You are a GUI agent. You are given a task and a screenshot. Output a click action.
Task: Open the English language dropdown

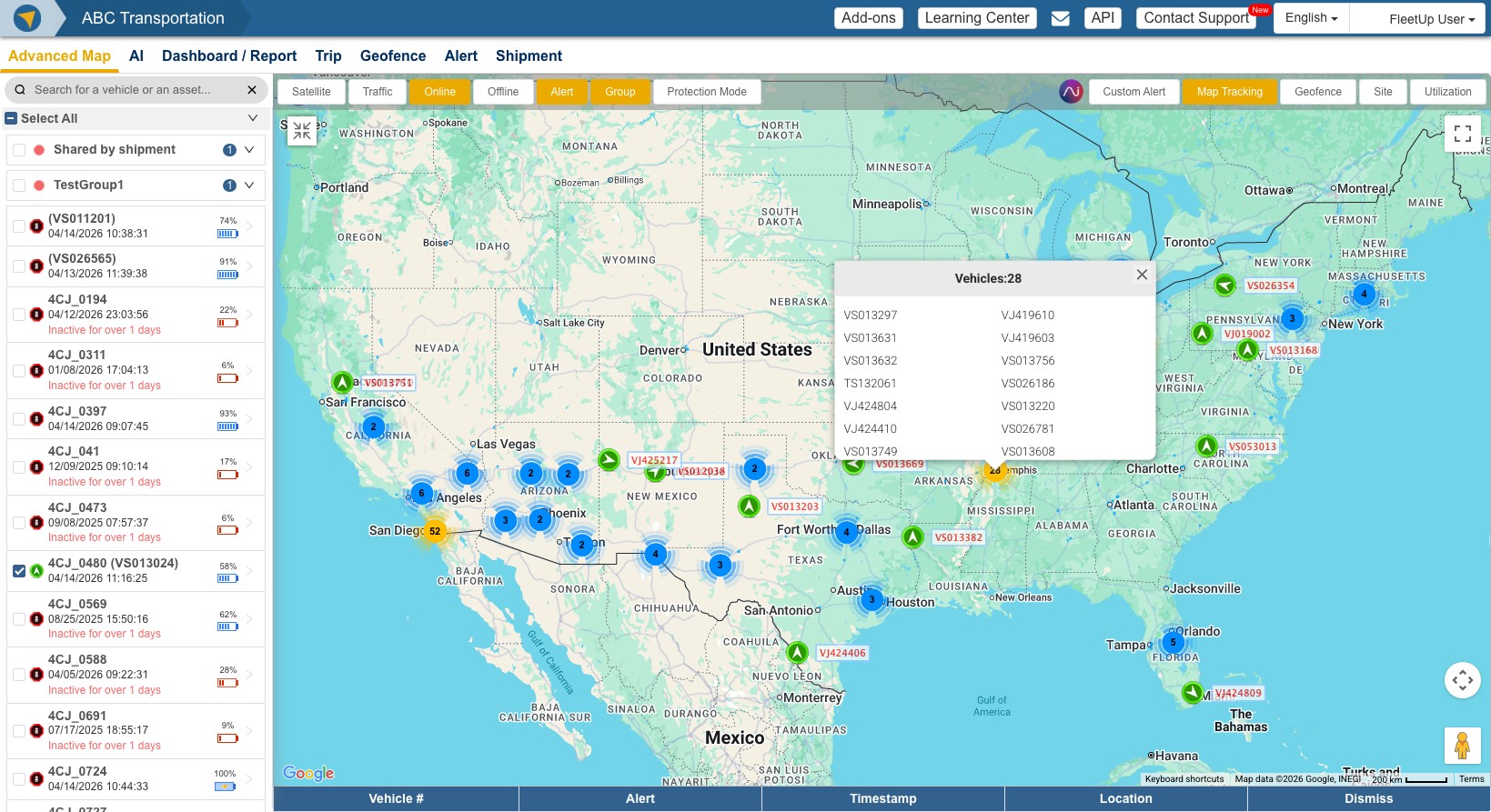pyautogui.click(x=1311, y=18)
